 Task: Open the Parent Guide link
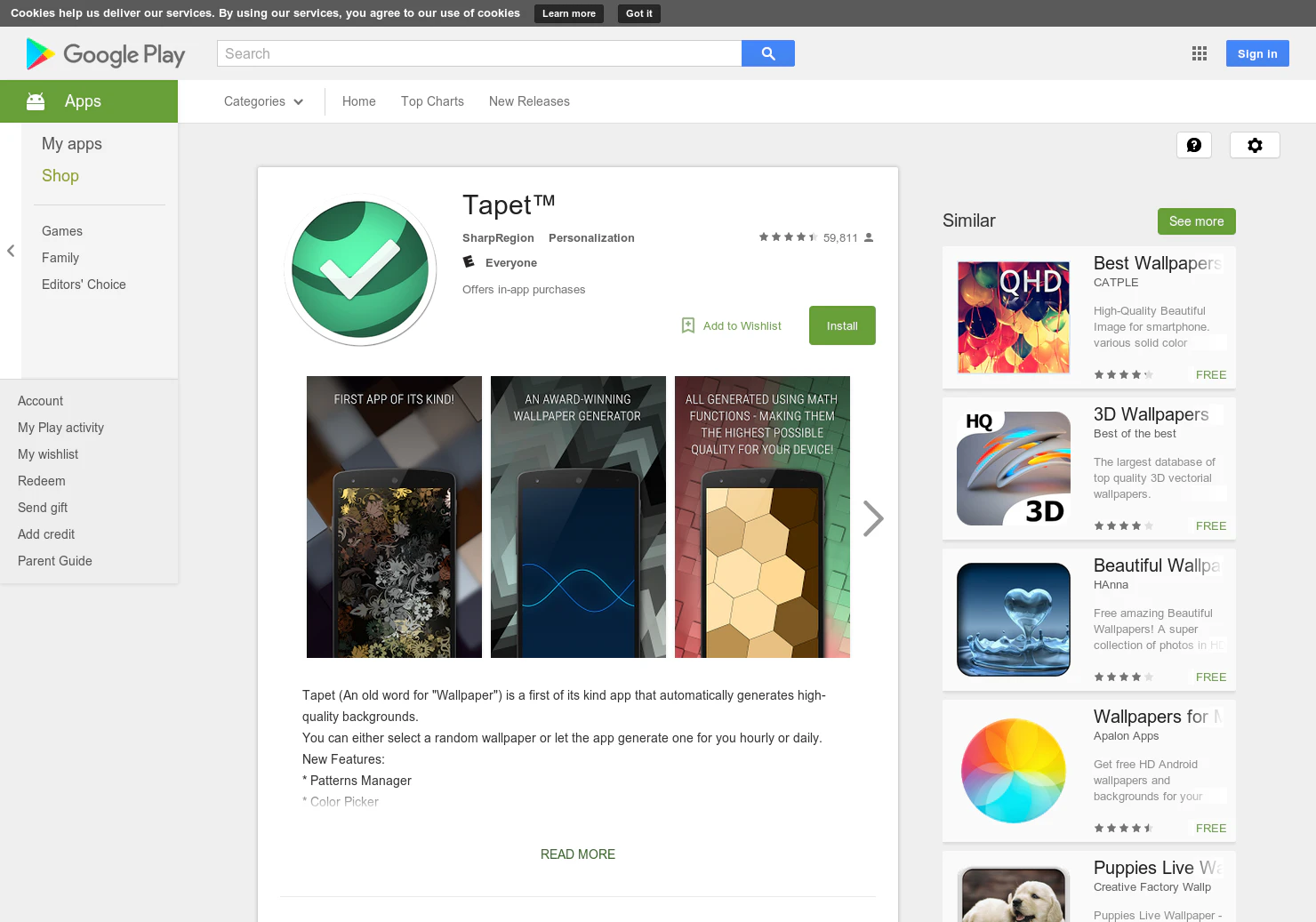[55, 561]
